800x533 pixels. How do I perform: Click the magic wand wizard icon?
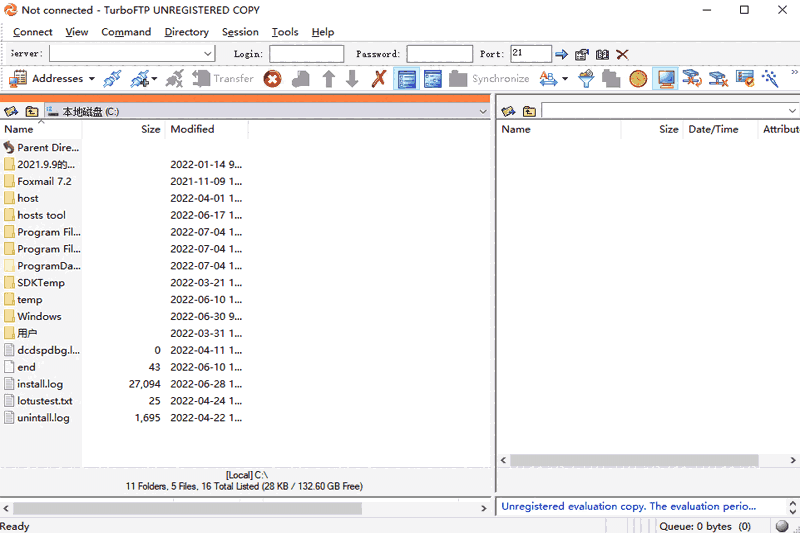pos(770,78)
